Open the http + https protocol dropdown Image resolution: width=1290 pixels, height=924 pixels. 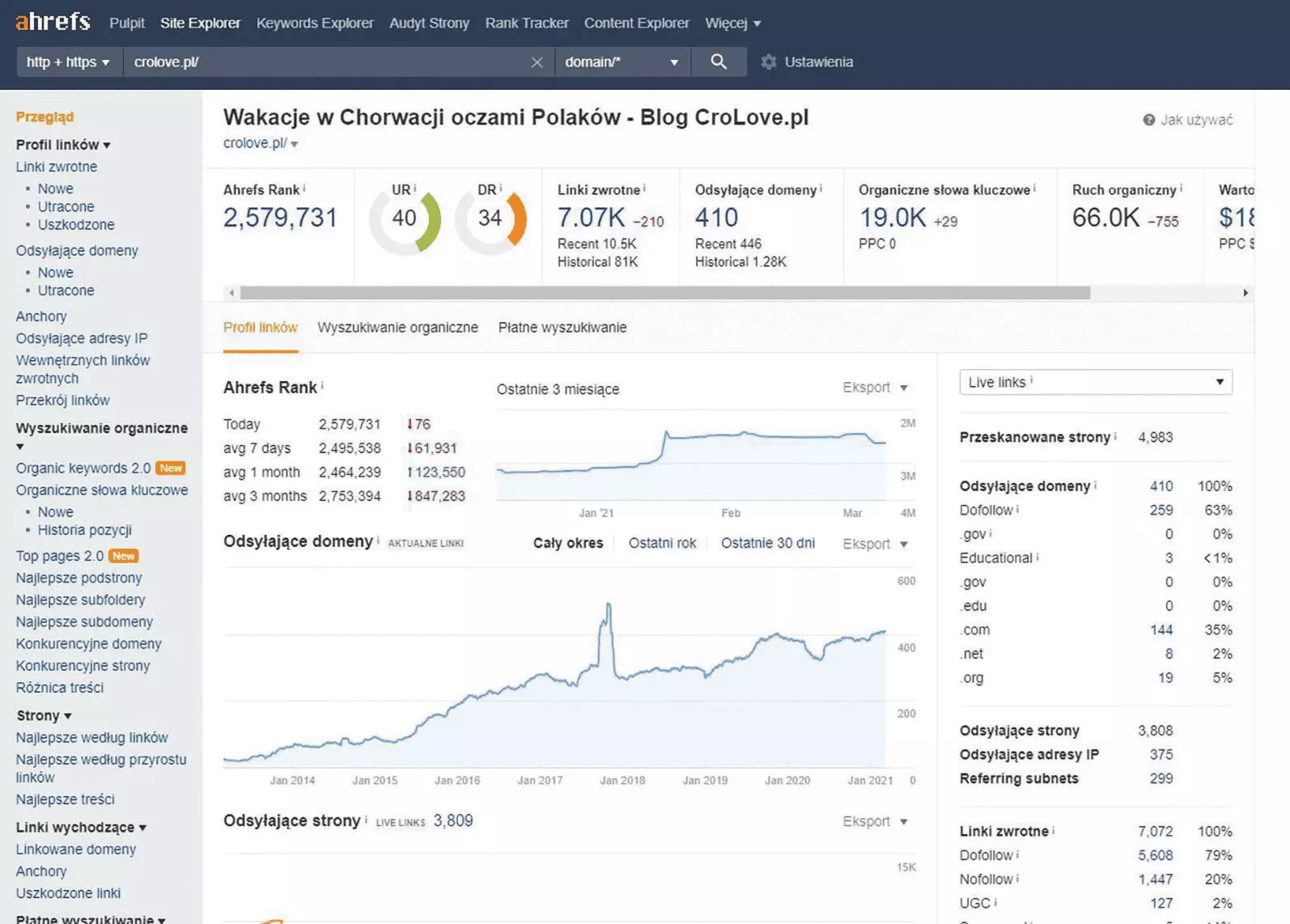point(68,62)
